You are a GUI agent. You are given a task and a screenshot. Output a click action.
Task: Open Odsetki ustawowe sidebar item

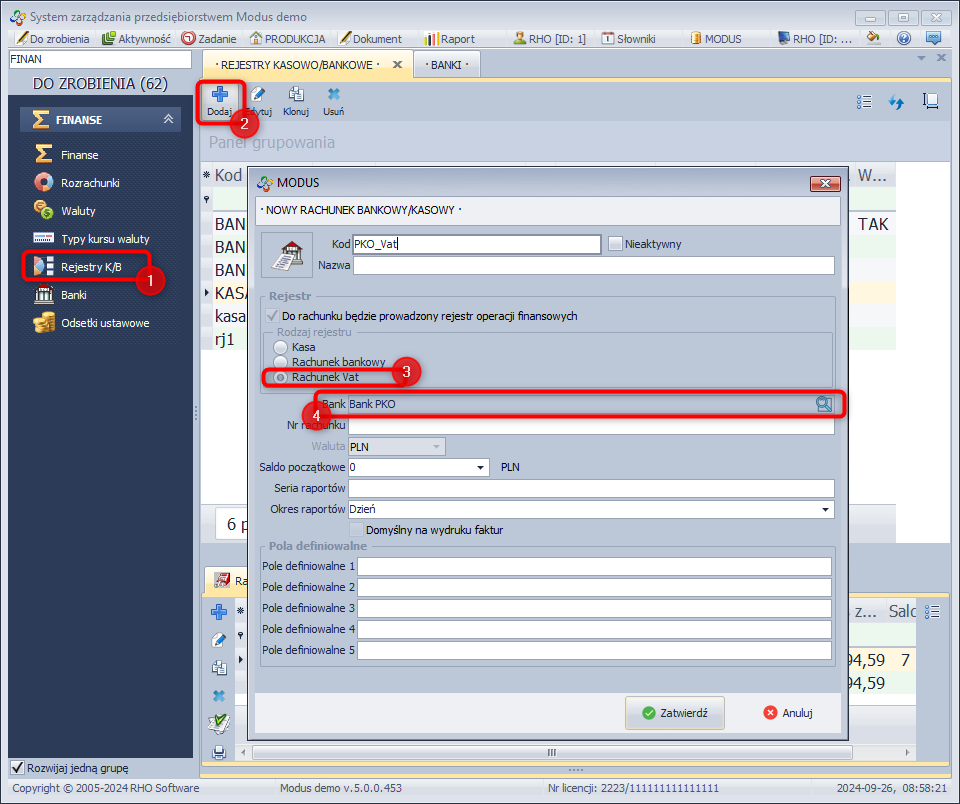coord(105,324)
